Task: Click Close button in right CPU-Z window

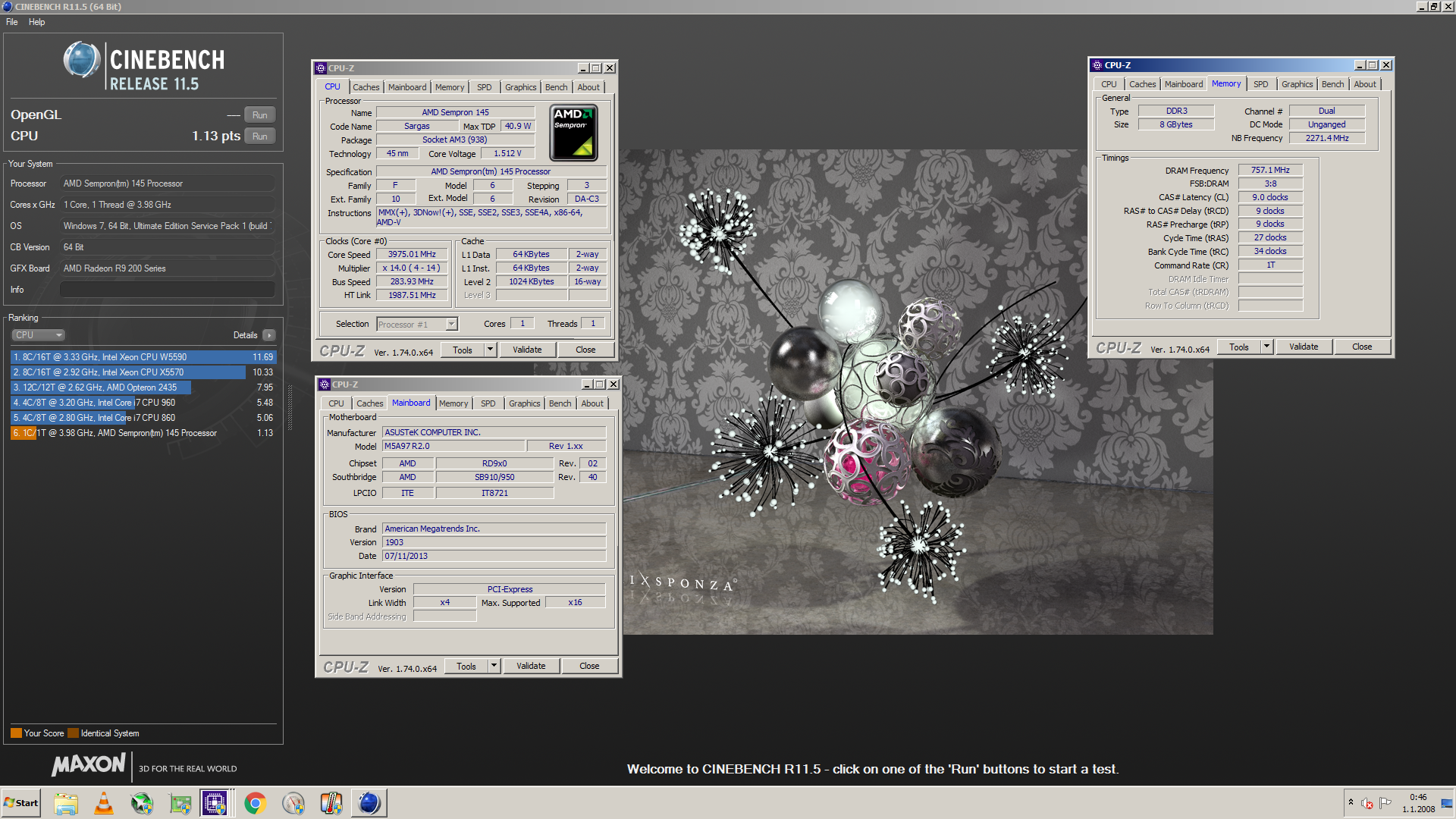Action: [x=1362, y=347]
